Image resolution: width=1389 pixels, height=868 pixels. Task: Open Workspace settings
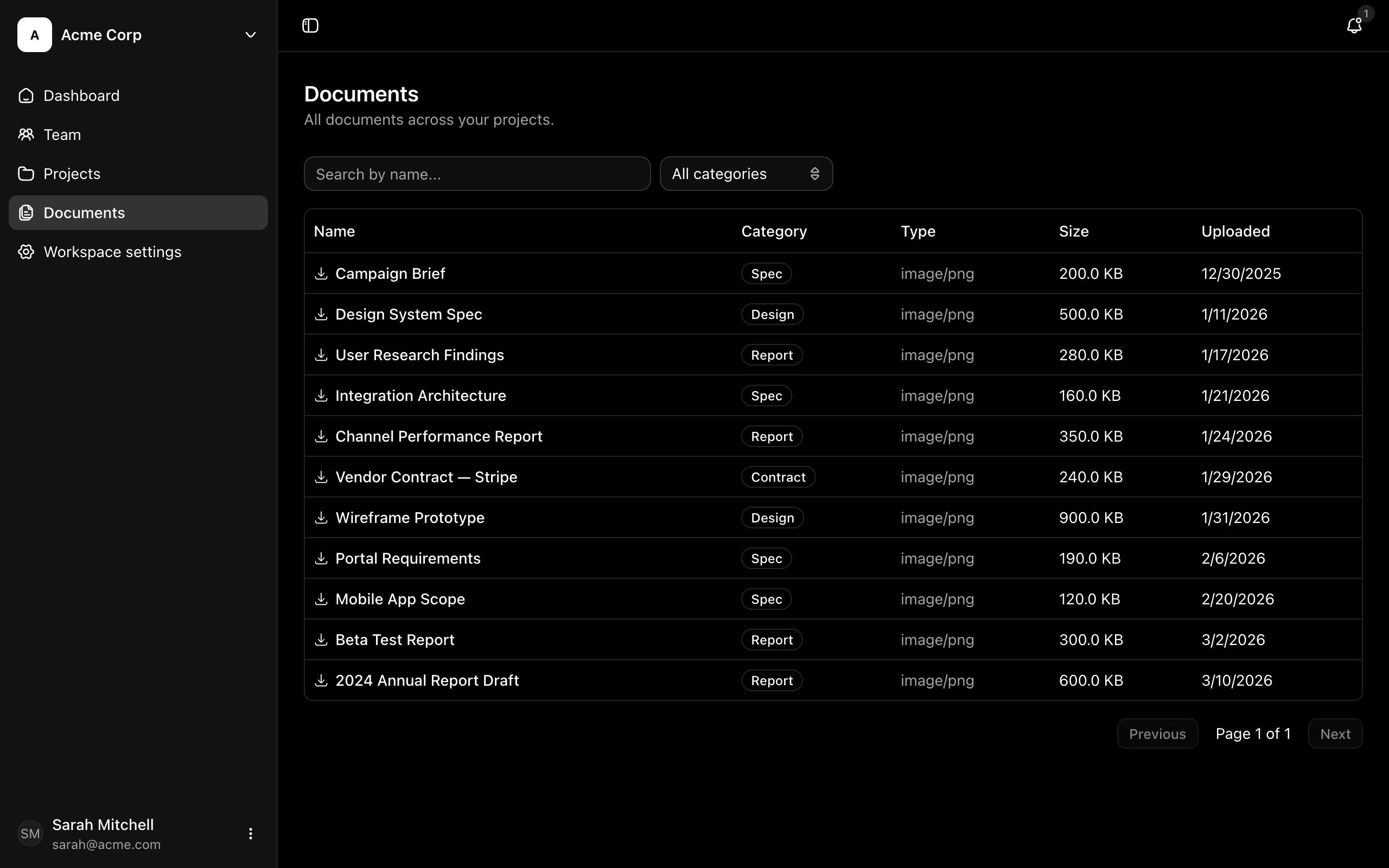click(x=112, y=251)
